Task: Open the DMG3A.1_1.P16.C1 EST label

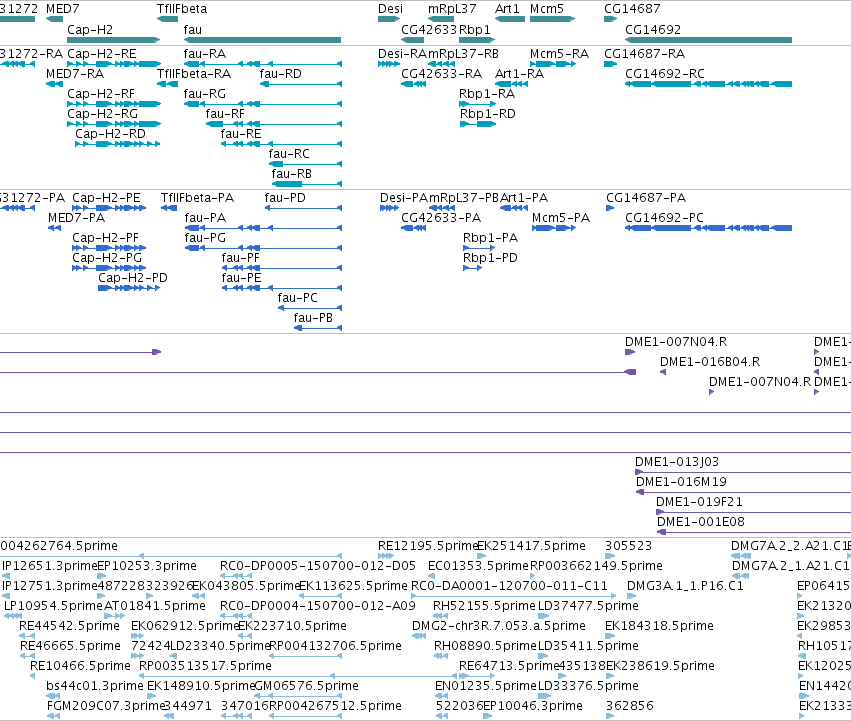Action: tap(685, 586)
